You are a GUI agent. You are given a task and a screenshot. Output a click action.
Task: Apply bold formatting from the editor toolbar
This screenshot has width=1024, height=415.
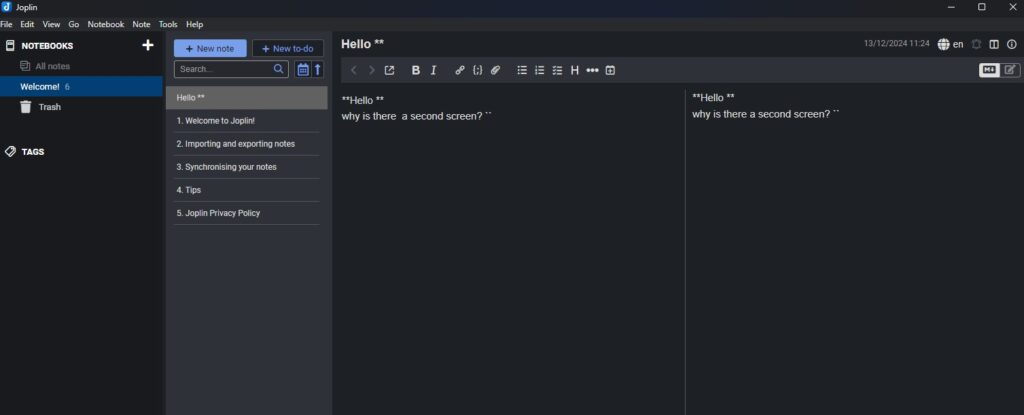[x=416, y=70]
